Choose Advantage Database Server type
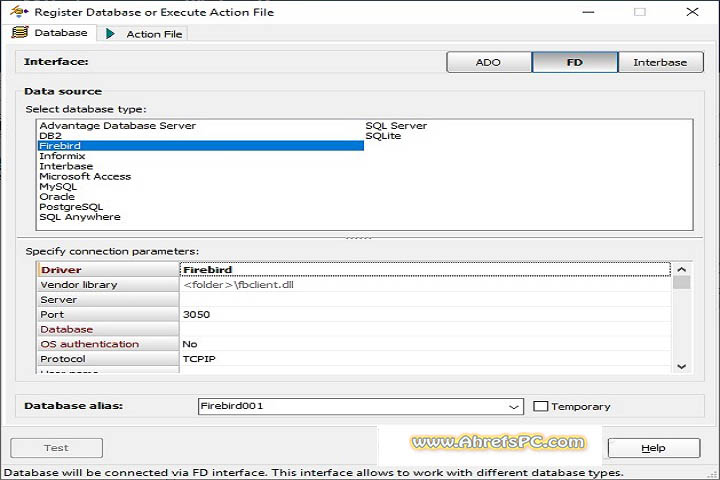The width and height of the screenshot is (720, 480). click(x=118, y=125)
